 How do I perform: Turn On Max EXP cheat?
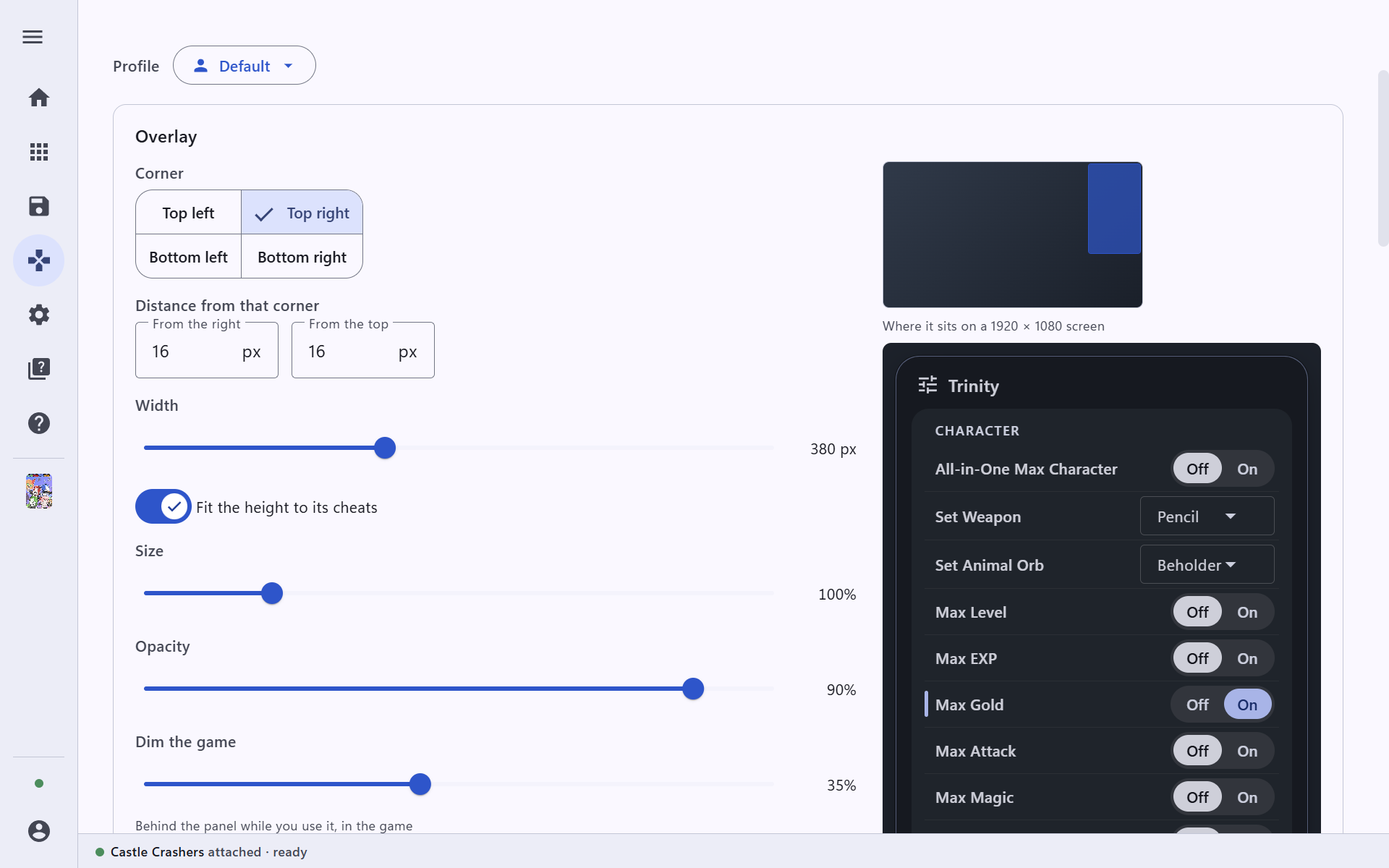click(1247, 658)
